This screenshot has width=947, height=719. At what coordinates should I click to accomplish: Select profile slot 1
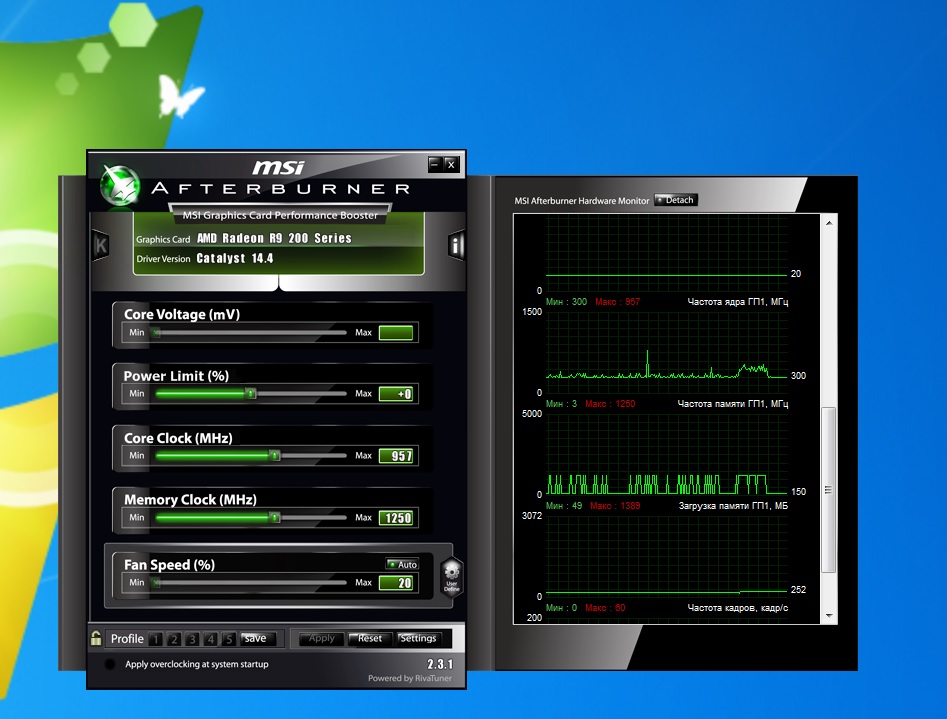156,639
